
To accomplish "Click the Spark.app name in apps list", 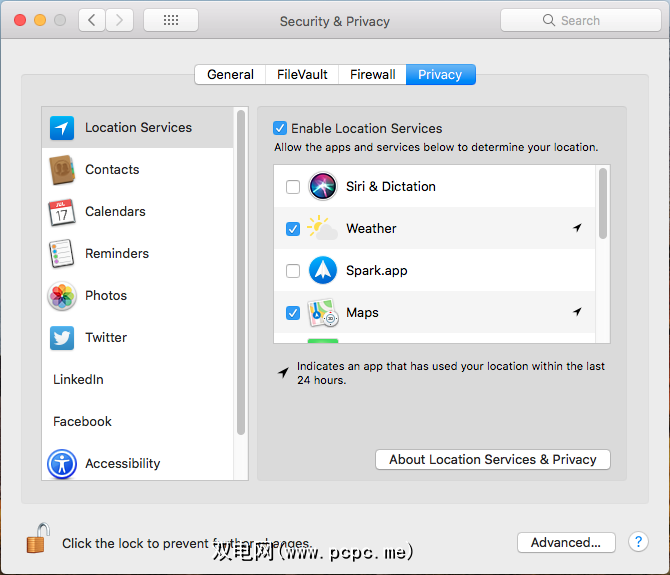I will 376,270.
